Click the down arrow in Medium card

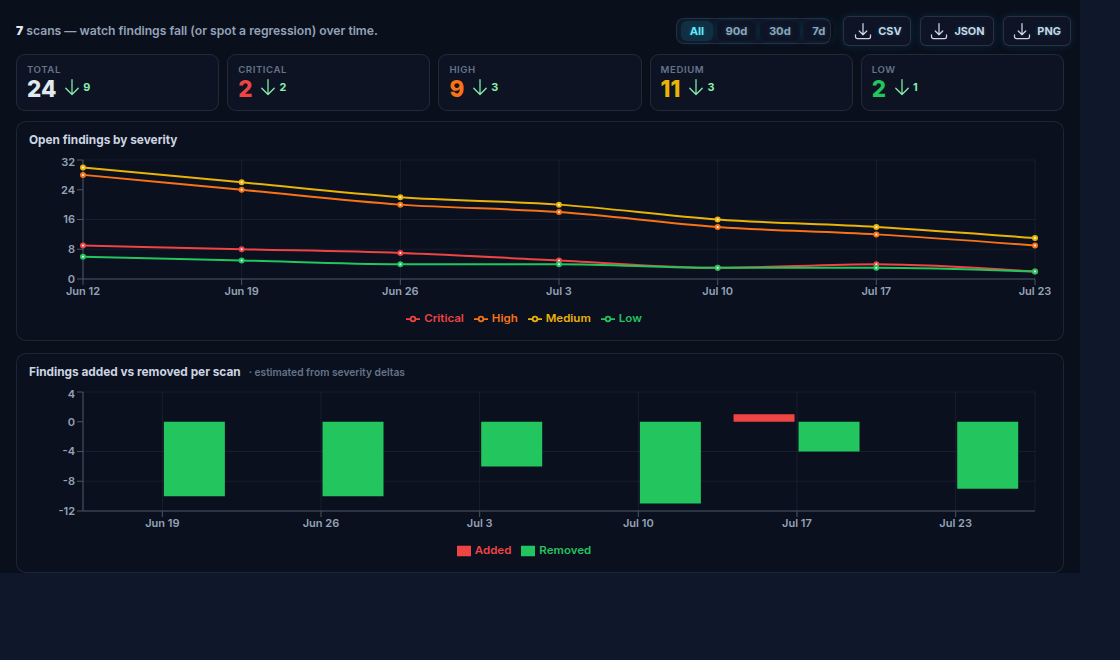[x=696, y=87]
